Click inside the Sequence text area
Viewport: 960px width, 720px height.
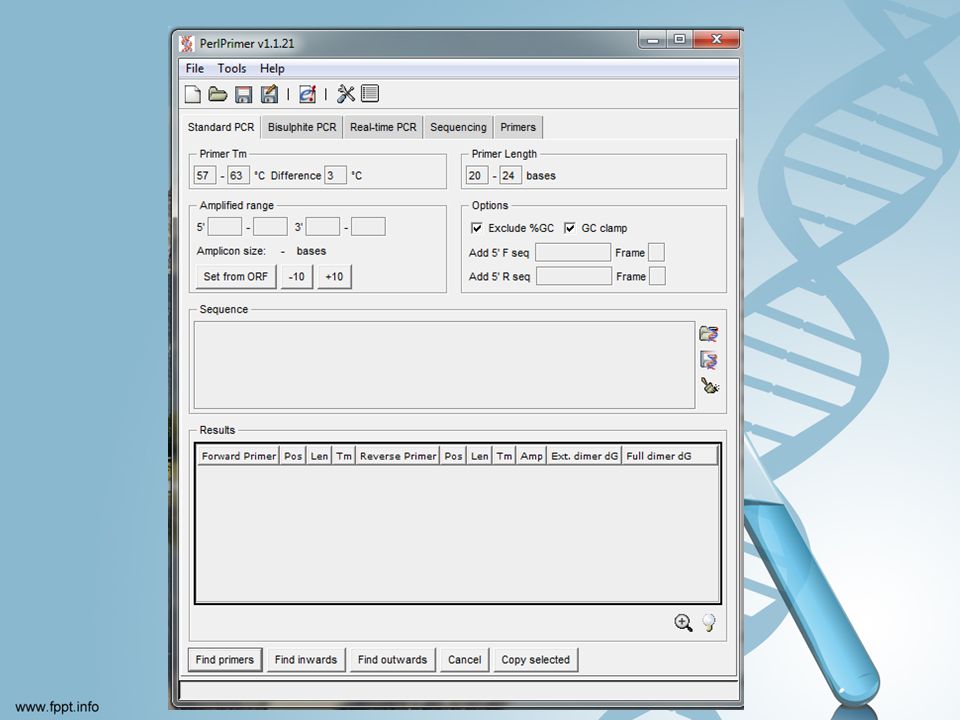[444, 365]
